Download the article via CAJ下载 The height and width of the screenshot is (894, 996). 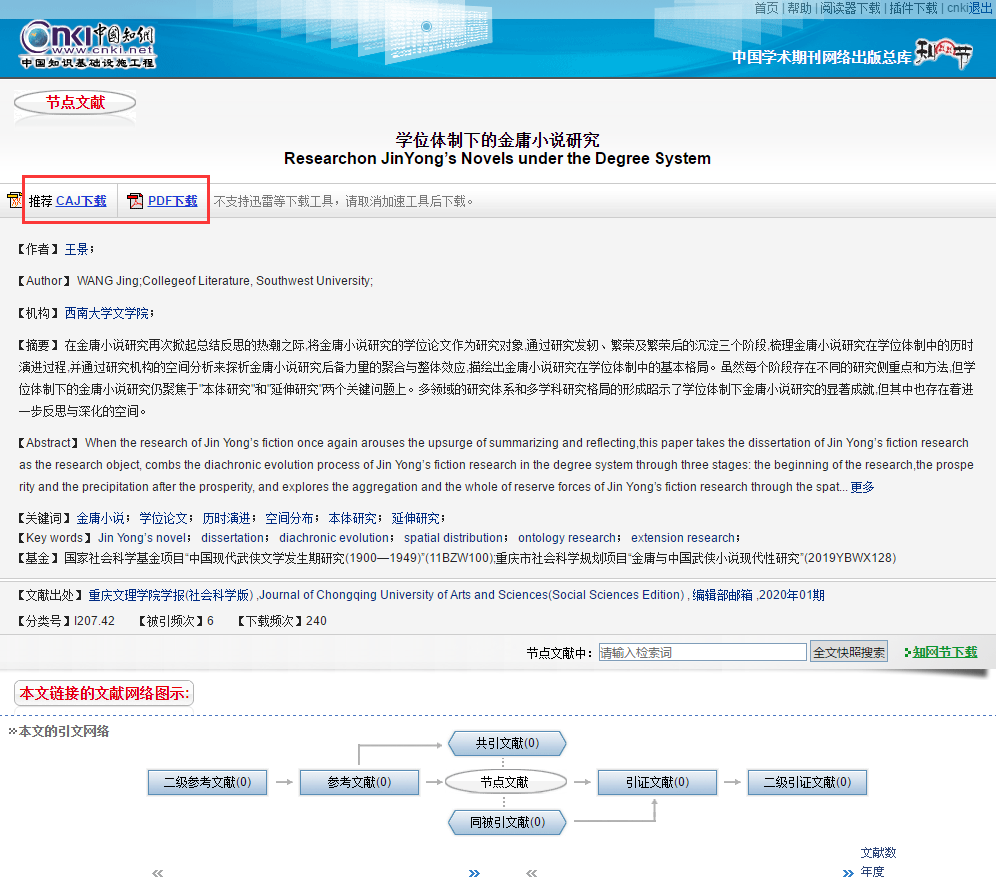click(80, 200)
